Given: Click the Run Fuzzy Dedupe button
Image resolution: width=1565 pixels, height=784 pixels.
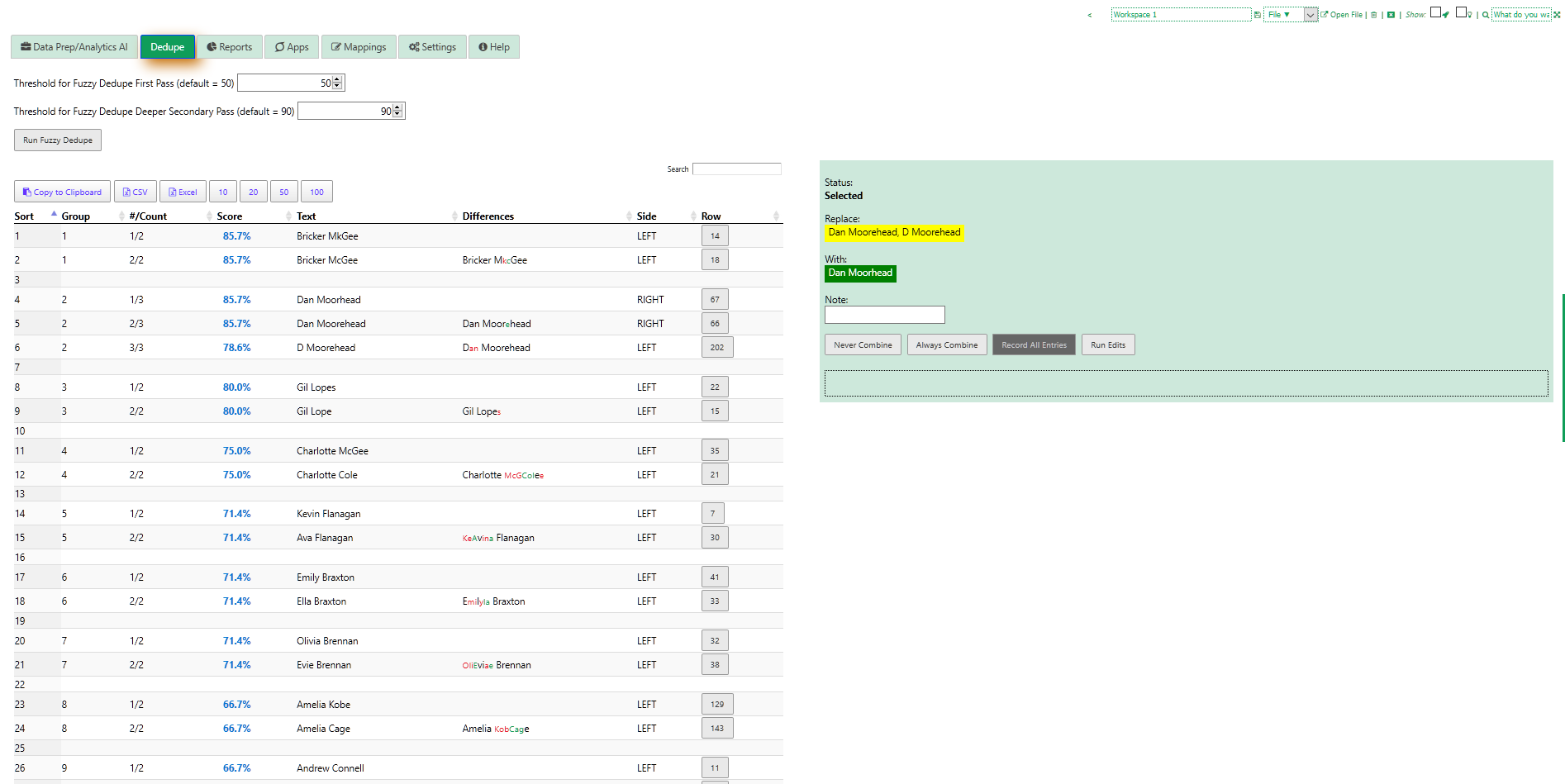Looking at the screenshot, I should tap(57, 140).
